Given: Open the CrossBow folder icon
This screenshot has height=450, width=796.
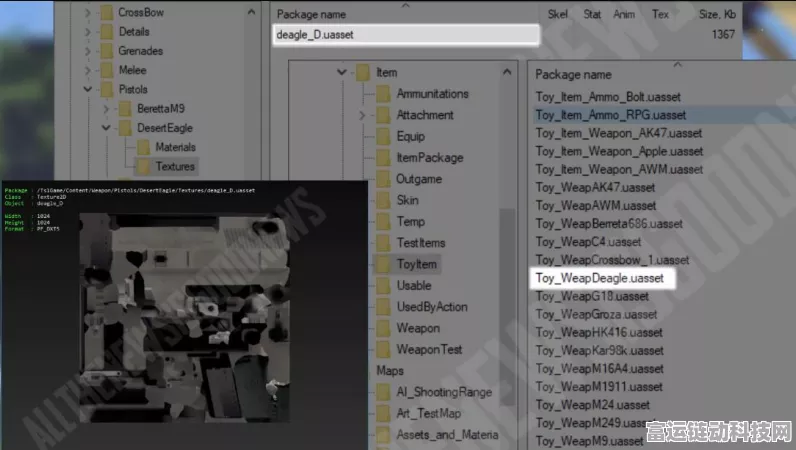Looking at the screenshot, I should [x=107, y=12].
